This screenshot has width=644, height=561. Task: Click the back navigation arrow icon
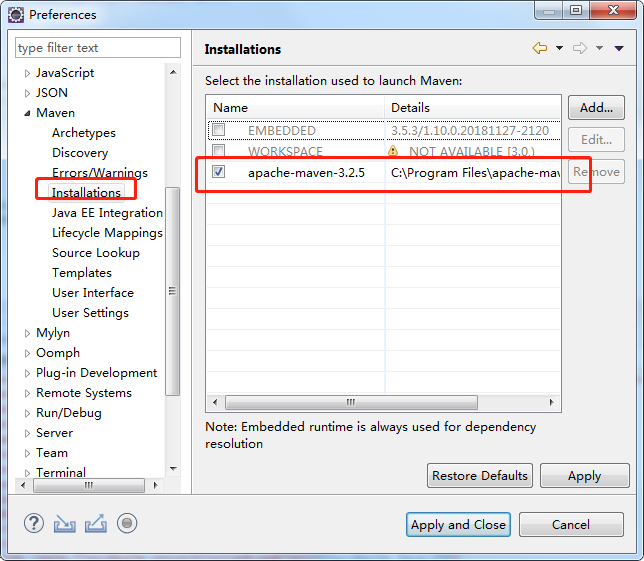(540, 48)
